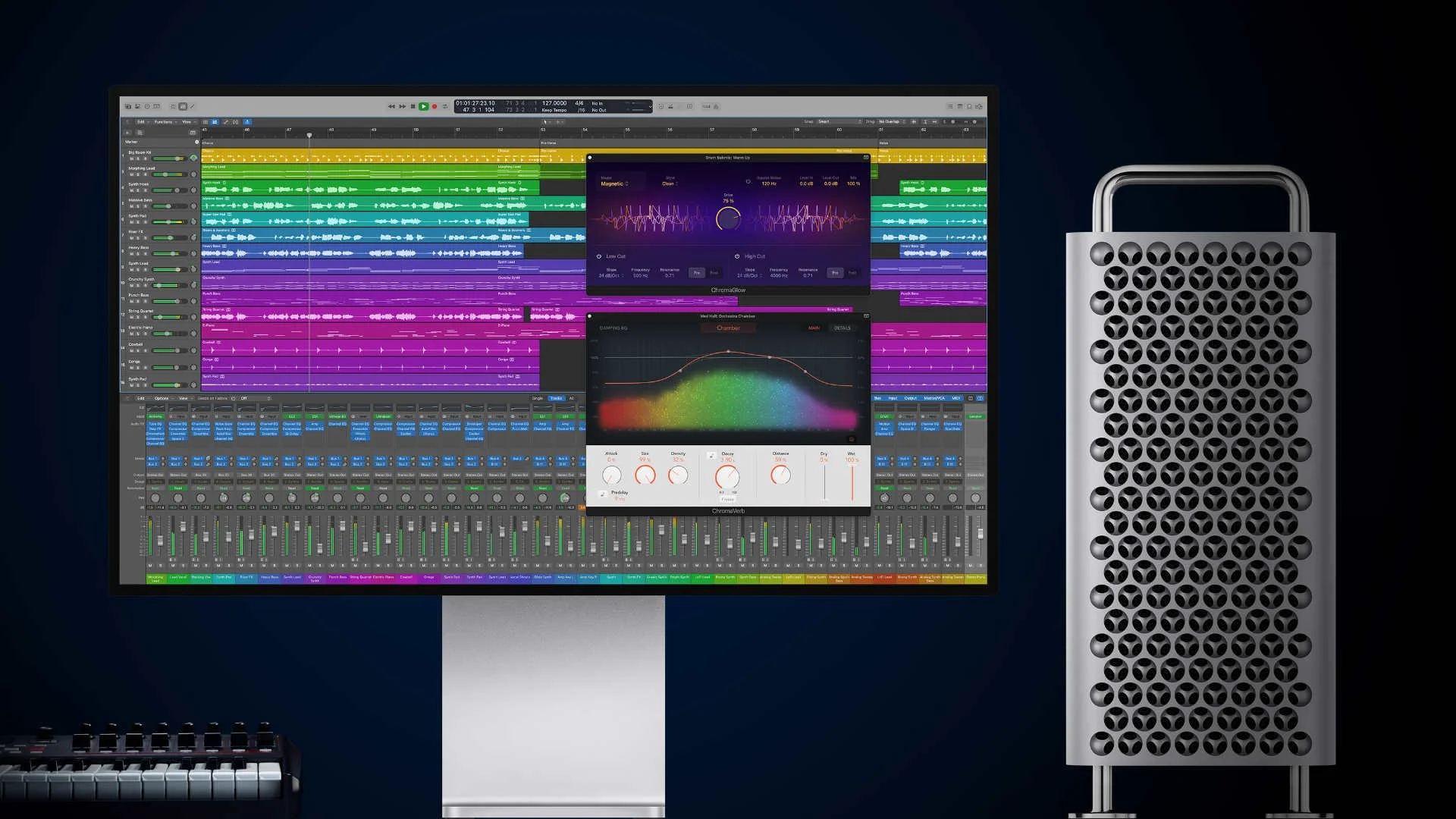1456x819 pixels.
Task: Open the Library panel icon
Action: (128, 106)
